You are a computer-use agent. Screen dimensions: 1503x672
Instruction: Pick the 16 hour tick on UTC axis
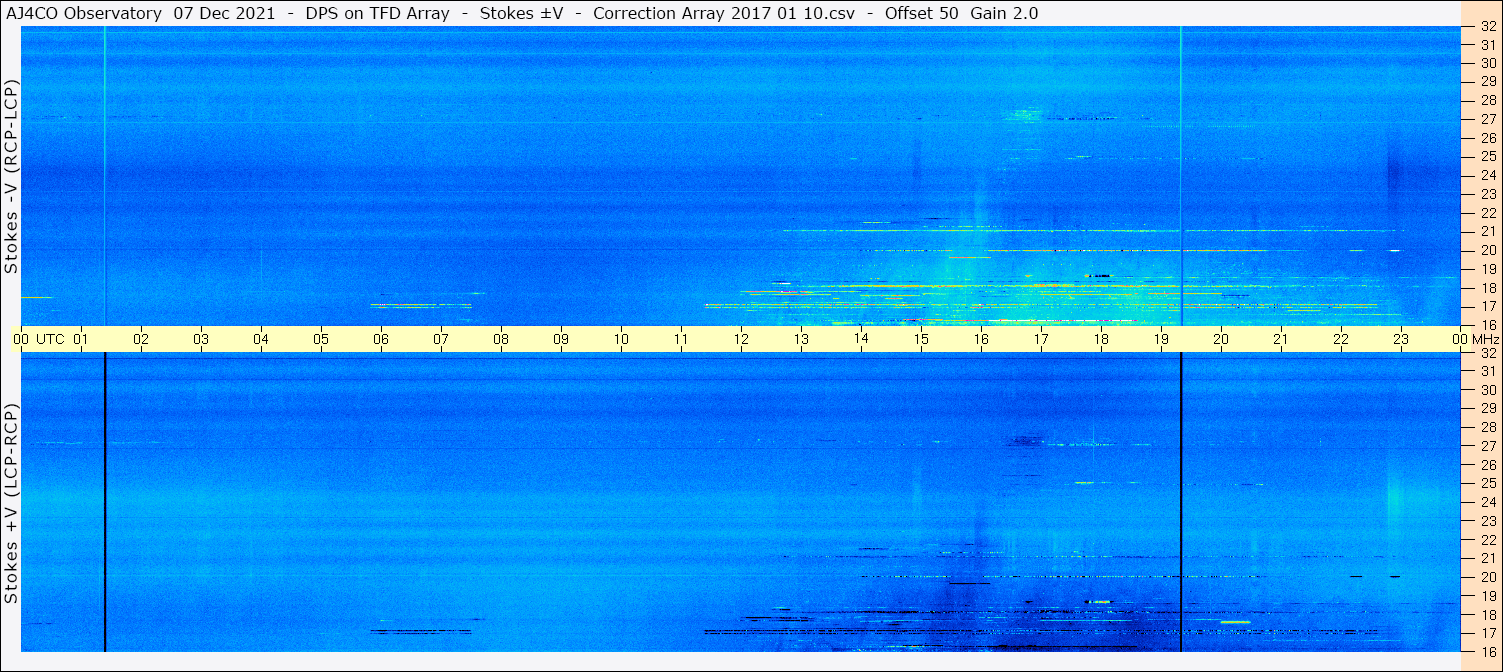pos(981,339)
